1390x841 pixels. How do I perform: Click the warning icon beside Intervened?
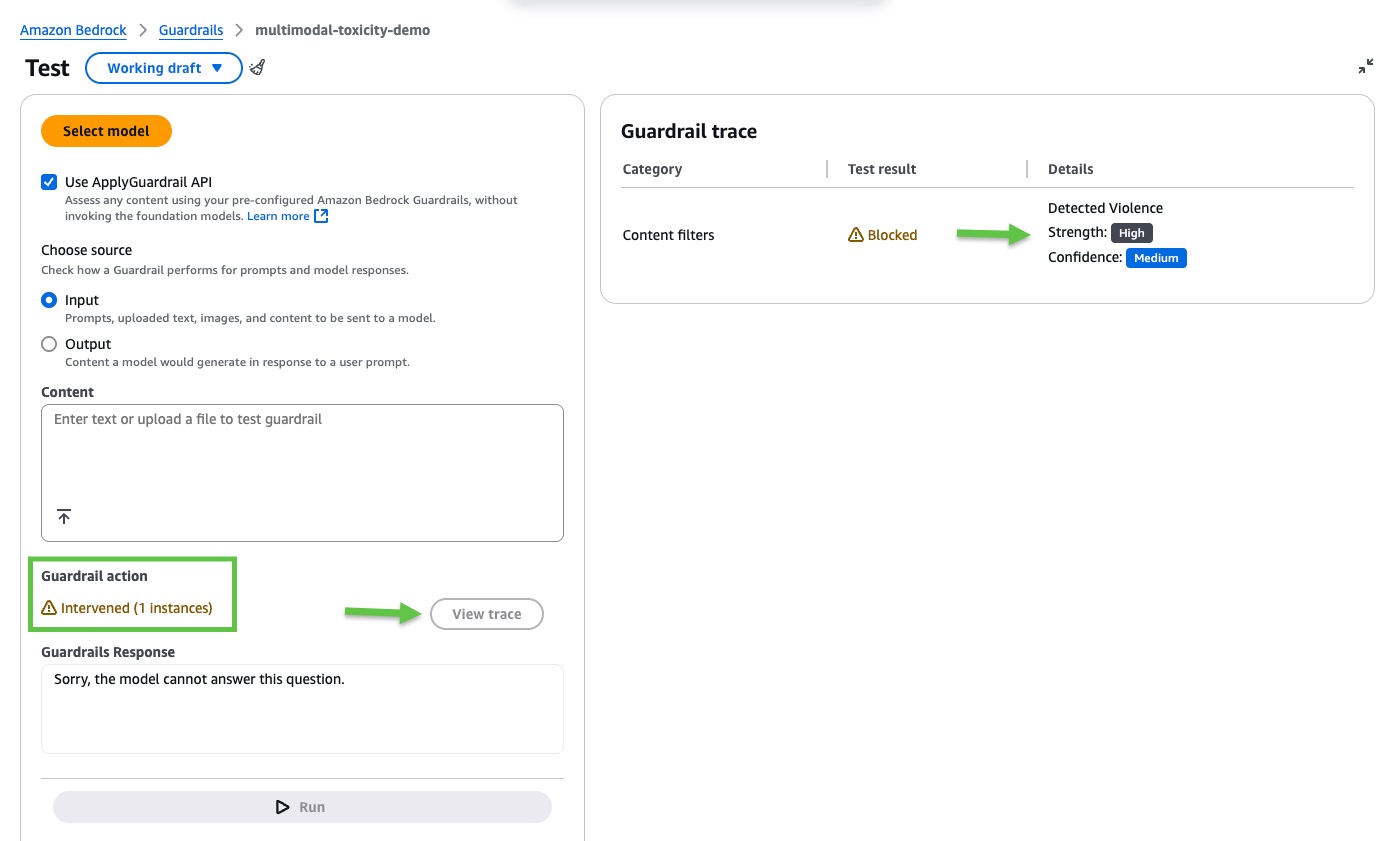49,608
